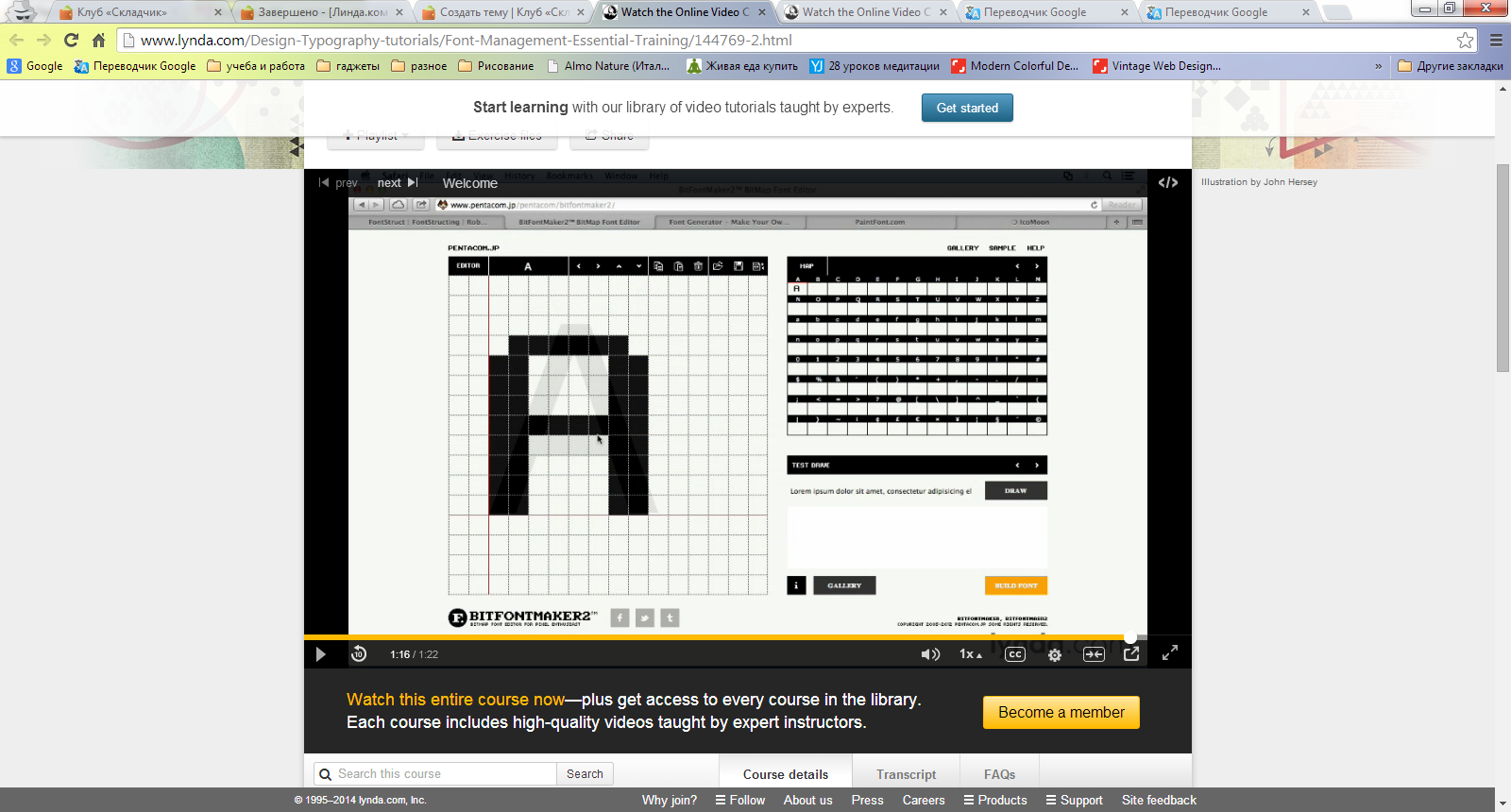1511x812 pixels.
Task: Expand the 1x playback speed menu
Action: pyautogui.click(x=970, y=654)
